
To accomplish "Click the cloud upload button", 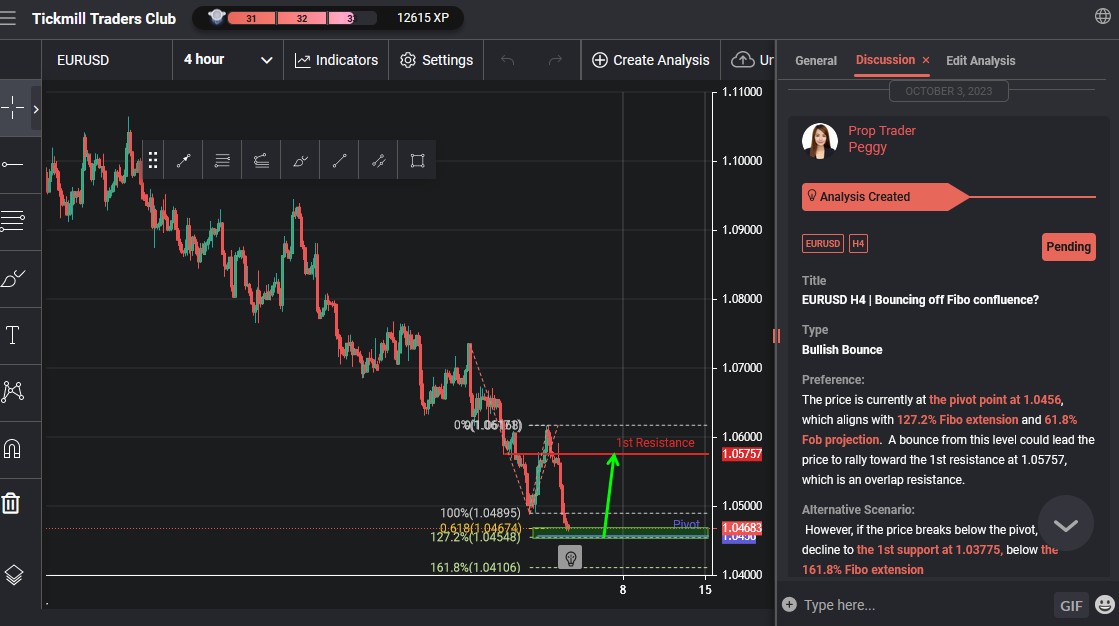I will (752, 60).
